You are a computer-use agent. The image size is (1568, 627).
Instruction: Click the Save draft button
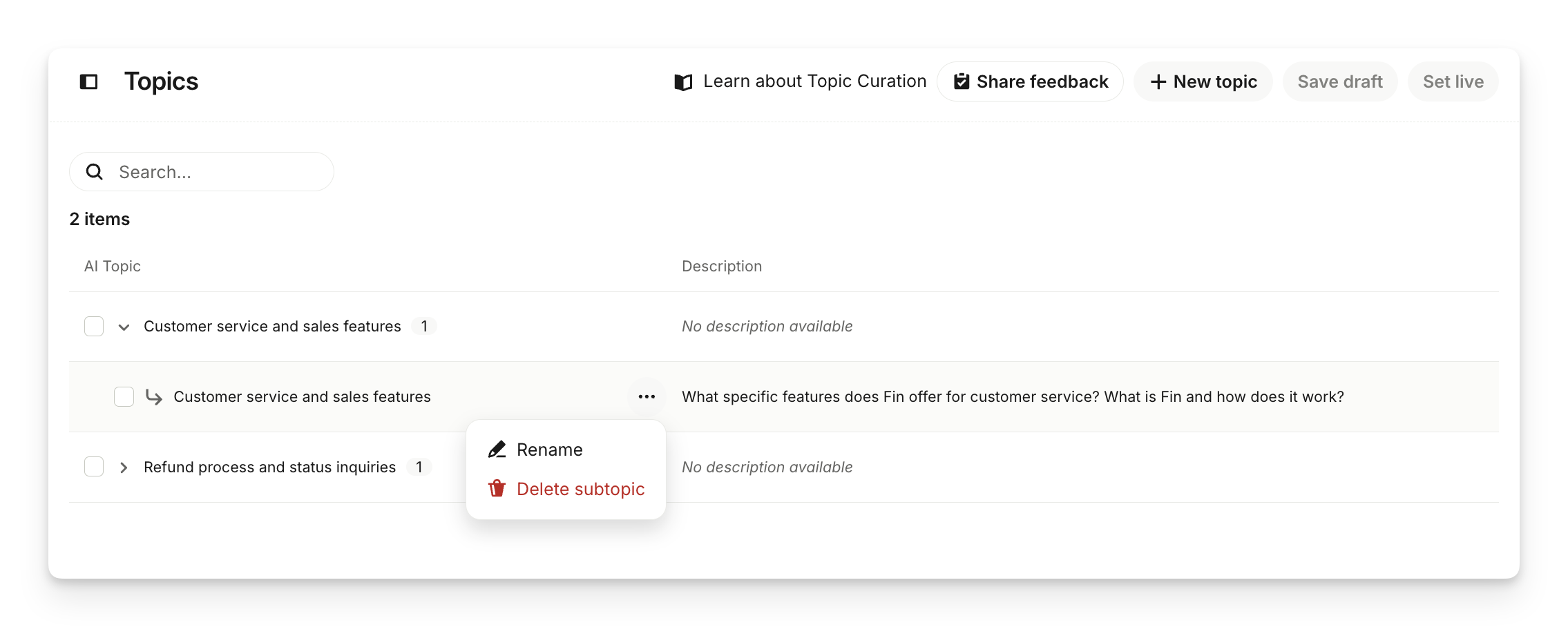tap(1340, 81)
